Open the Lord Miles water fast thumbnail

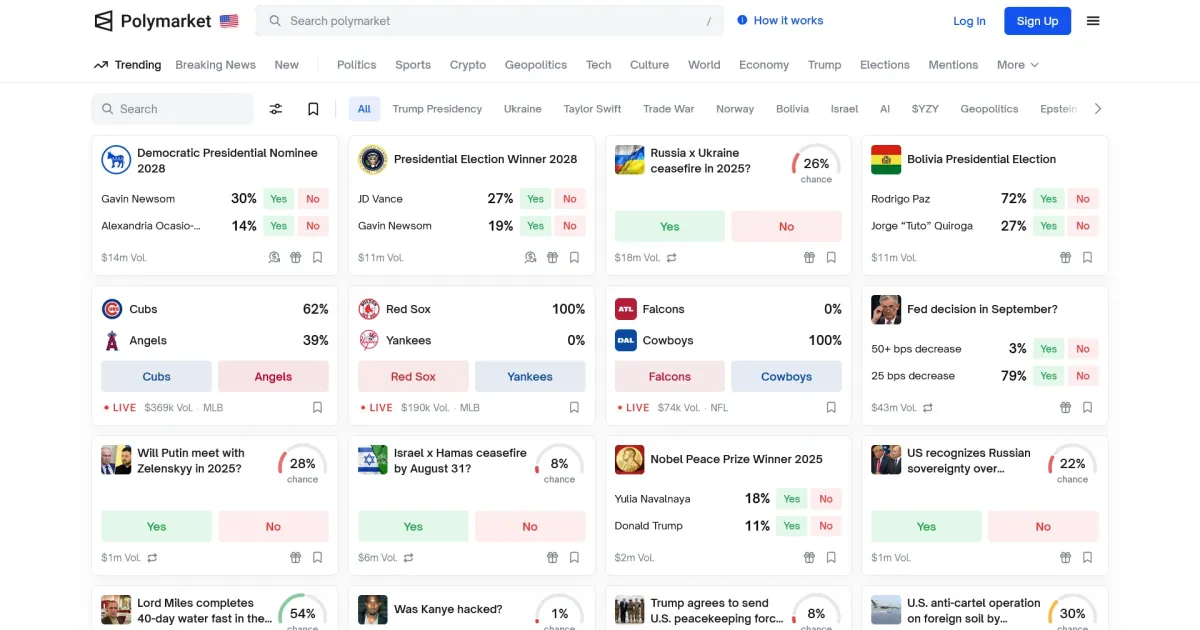pyautogui.click(x=116, y=610)
